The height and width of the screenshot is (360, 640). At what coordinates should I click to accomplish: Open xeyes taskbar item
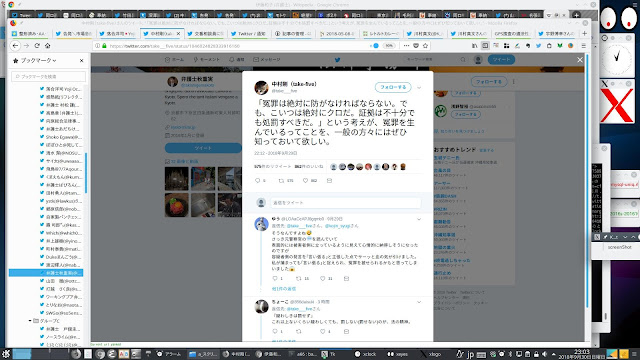point(398,354)
